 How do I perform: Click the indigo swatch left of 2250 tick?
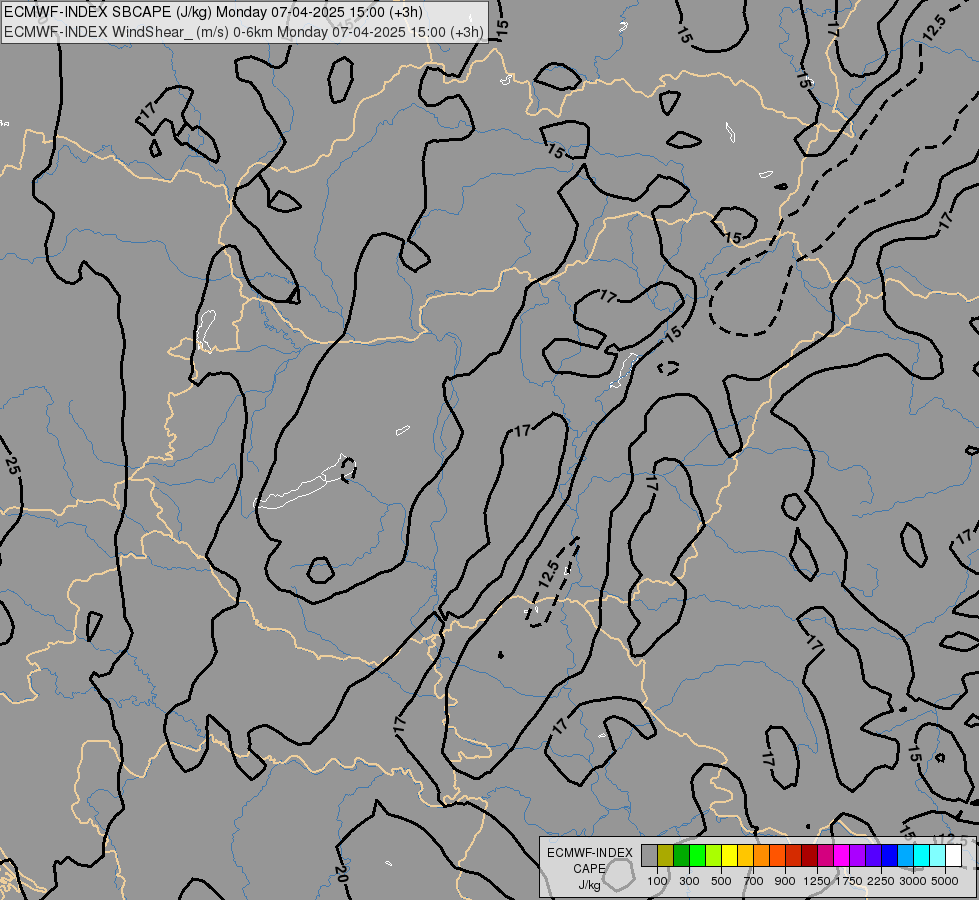(x=873, y=856)
